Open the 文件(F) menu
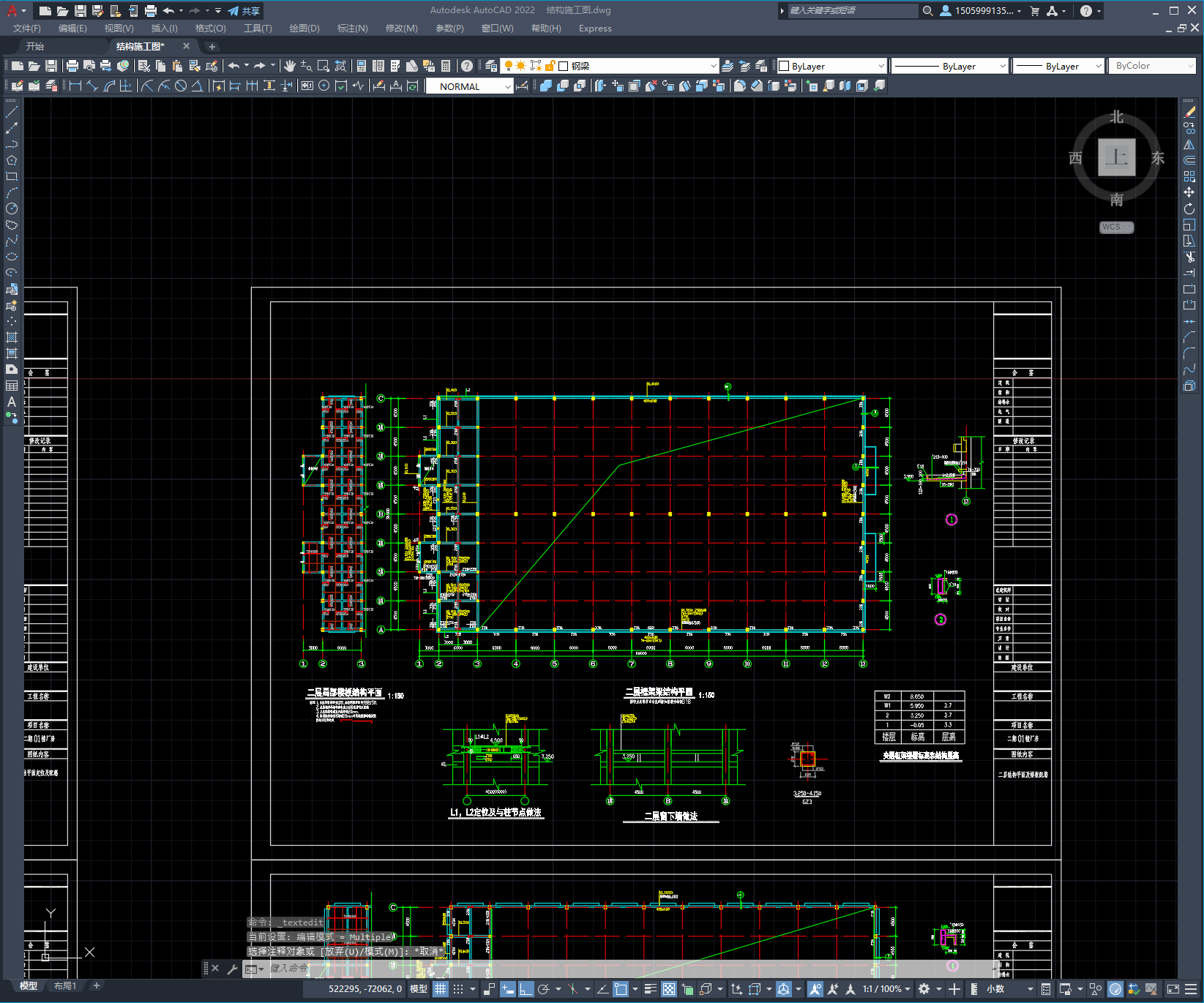 (x=27, y=29)
